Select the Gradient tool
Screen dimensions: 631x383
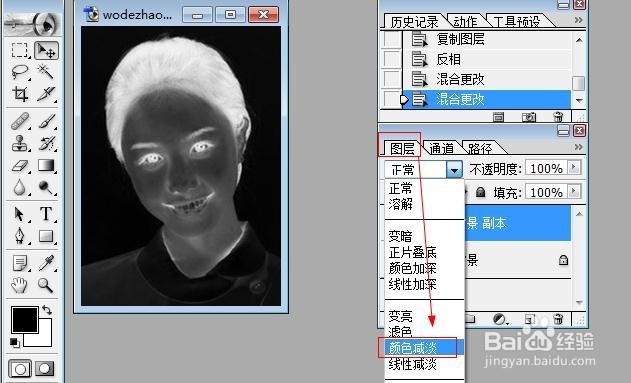click(46, 165)
